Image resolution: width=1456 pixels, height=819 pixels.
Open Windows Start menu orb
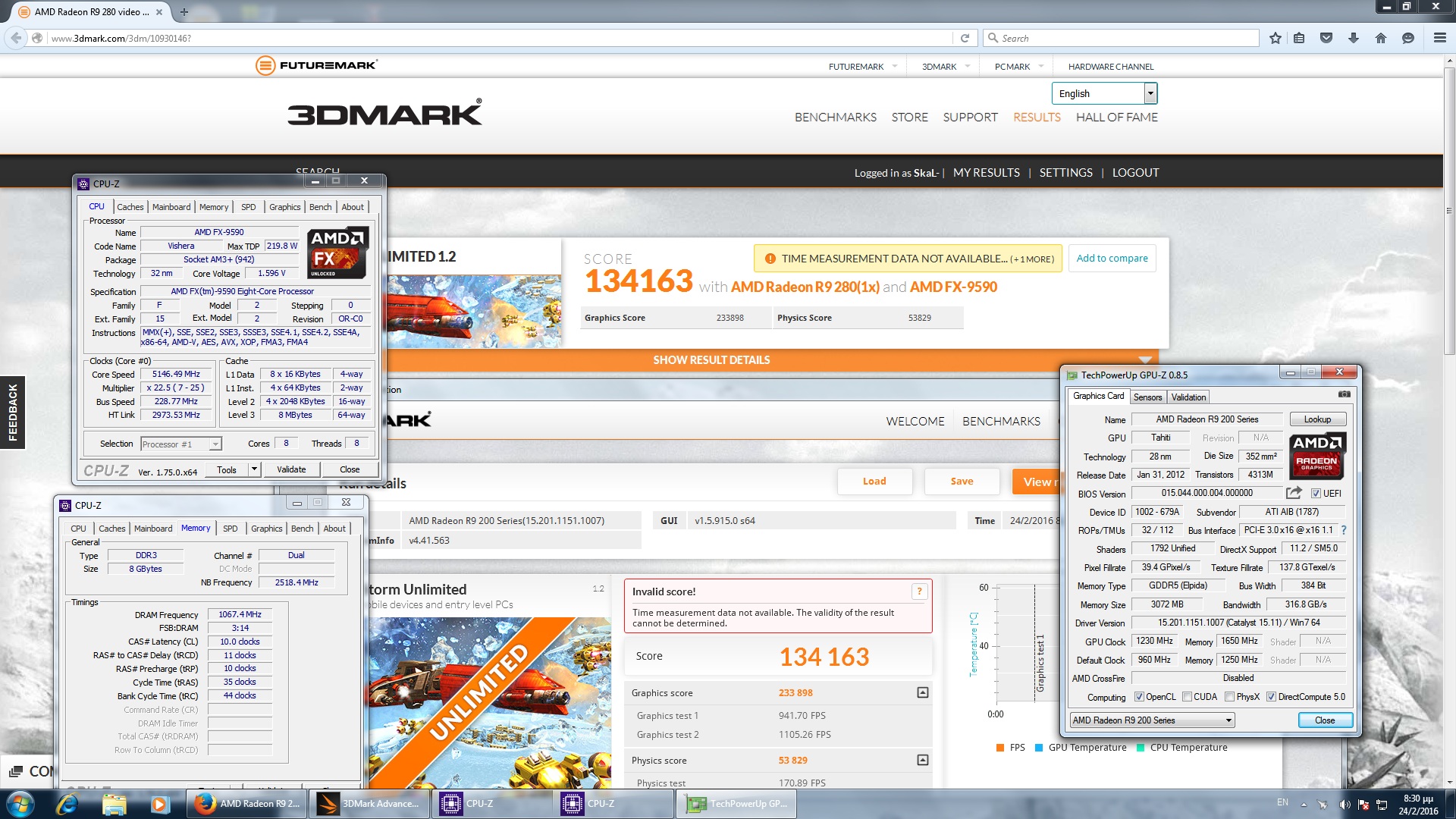tap(20, 803)
